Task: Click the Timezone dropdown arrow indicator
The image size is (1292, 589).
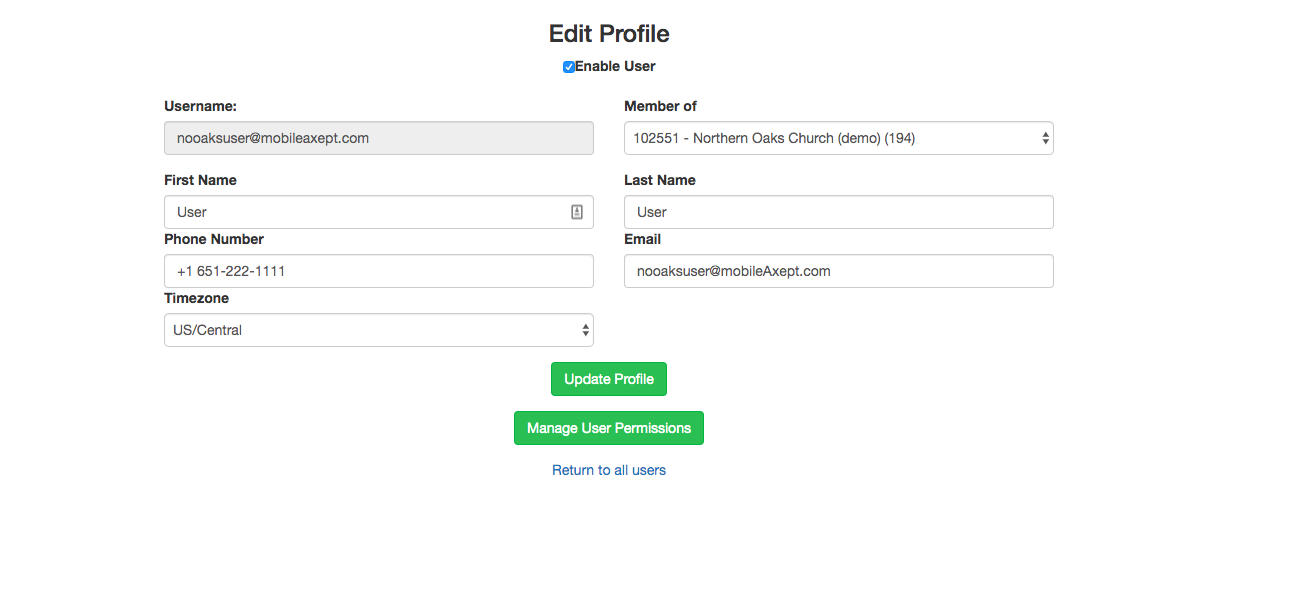Action: point(586,330)
